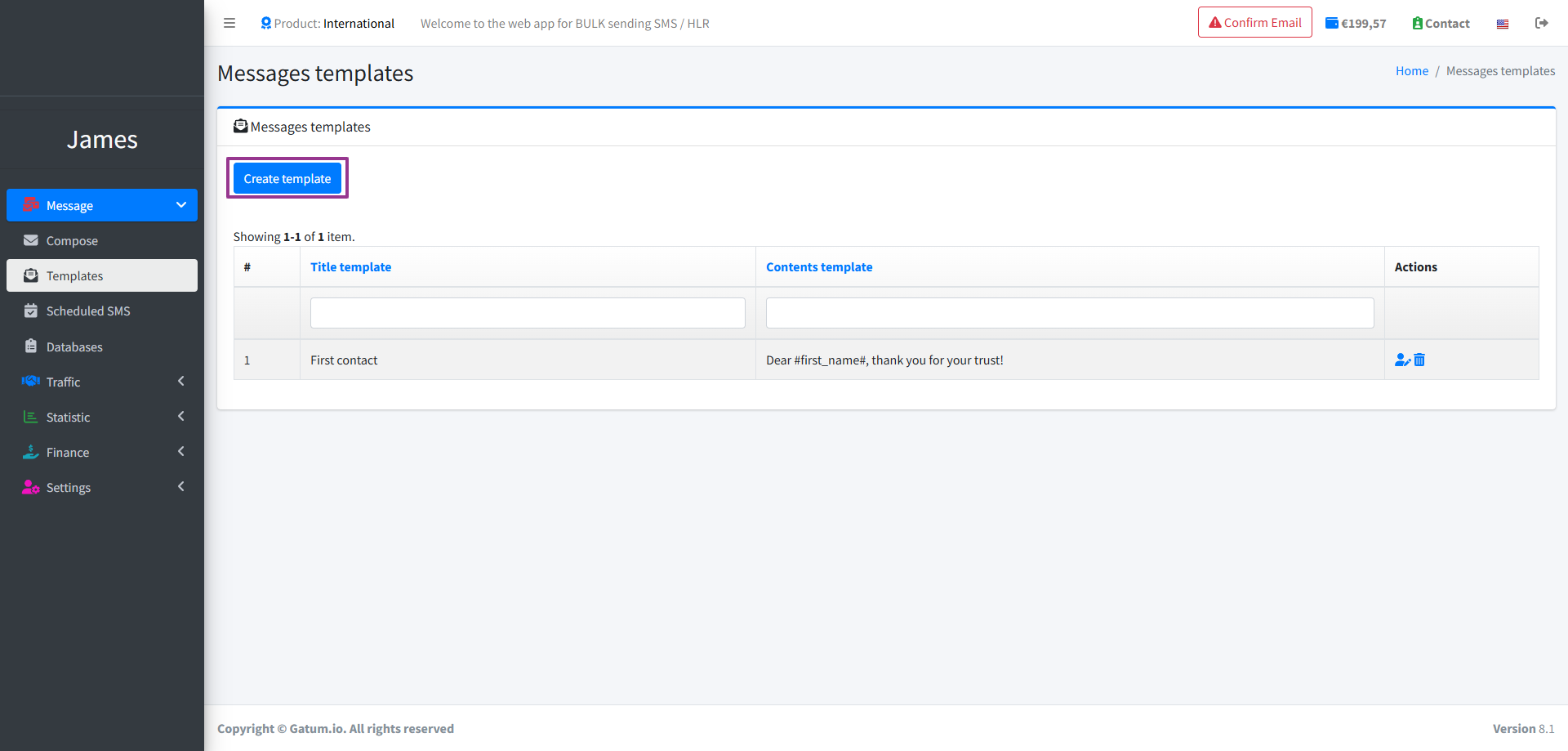Go to Scheduled SMS page
The image size is (1568, 751).
88,311
